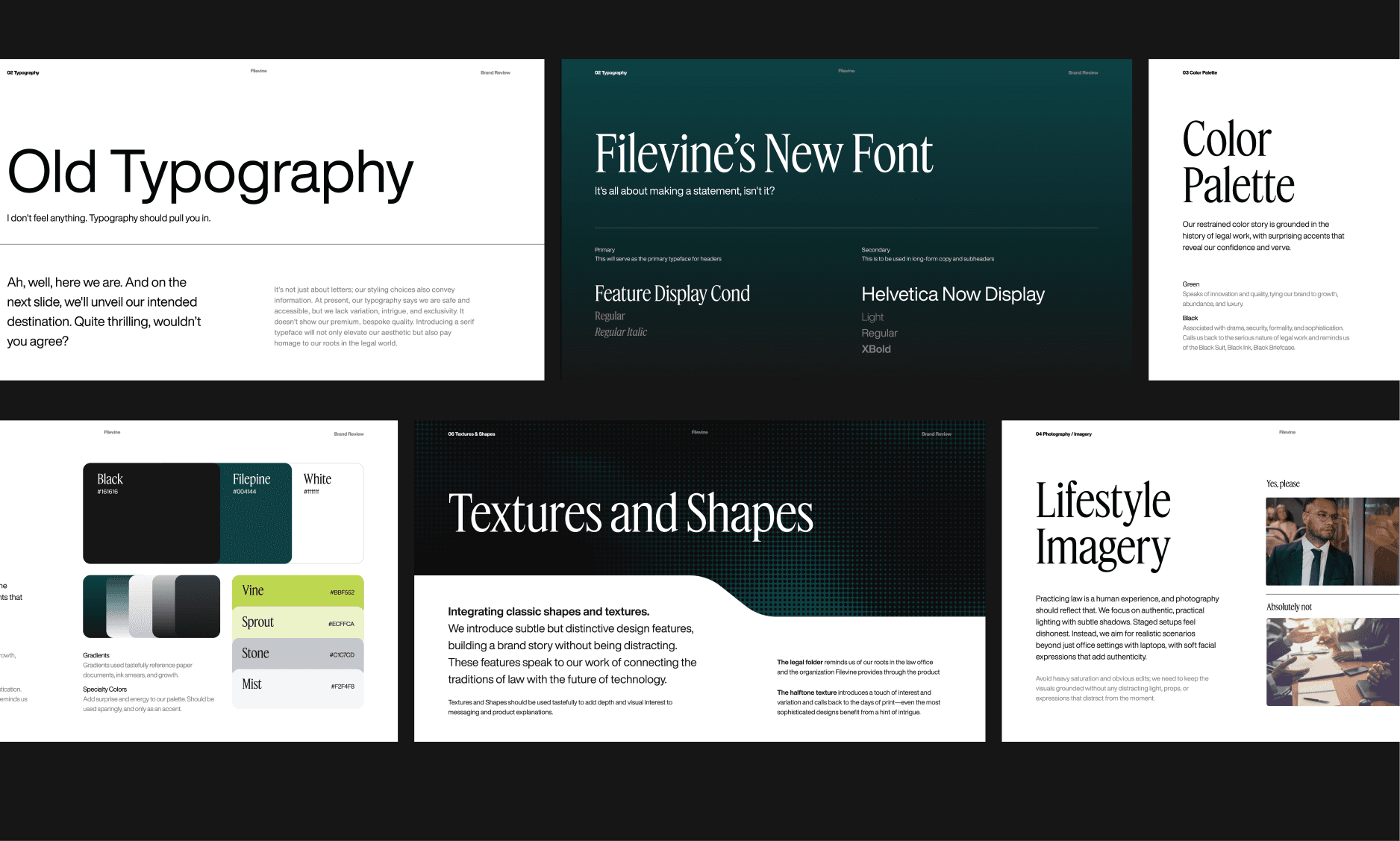Pick the Black #161616 color swatch
Viewport: 1400px width, 841px height.
pyautogui.click(x=151, y=513)
